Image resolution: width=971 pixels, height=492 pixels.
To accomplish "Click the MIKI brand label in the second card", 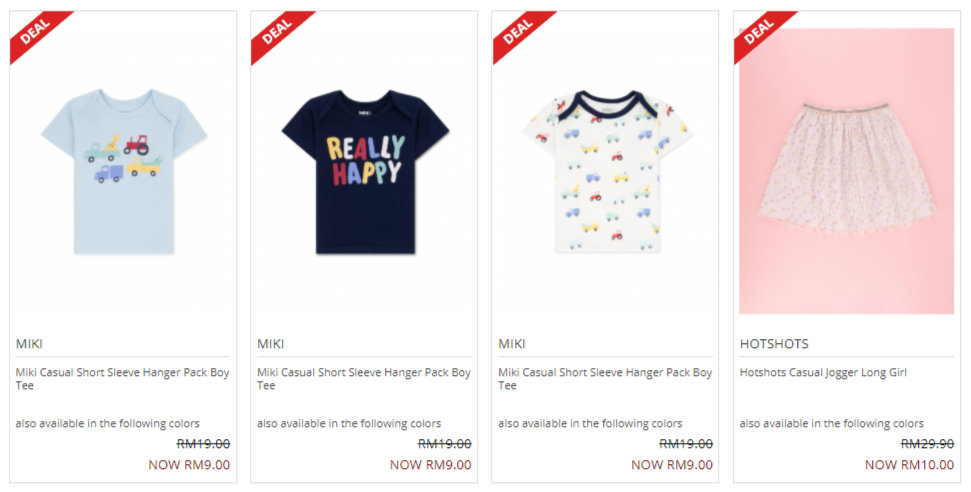I will (x=271, y=344).
